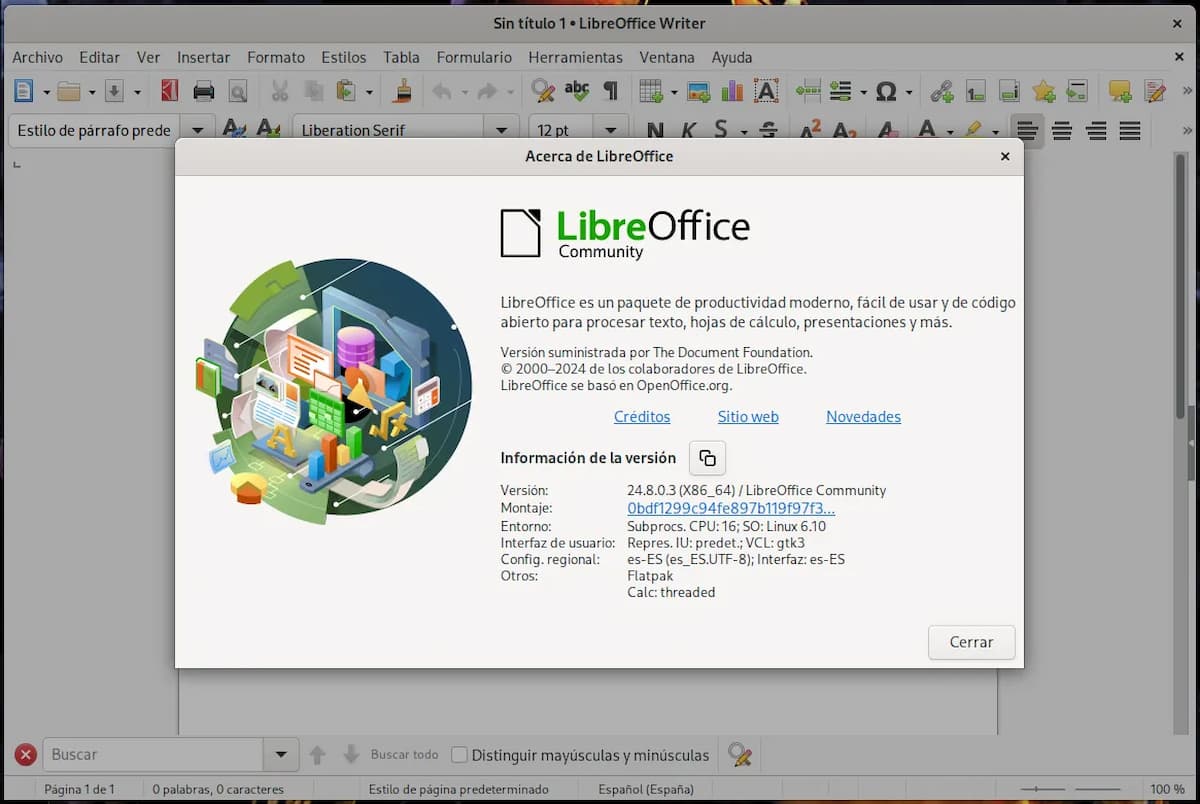The height and width of the screenshot is (804, 1200).
Task: Click the Save document icon
Action: (114, 92)
